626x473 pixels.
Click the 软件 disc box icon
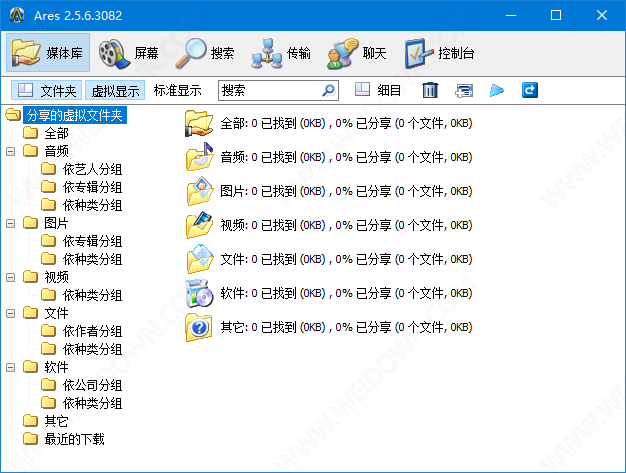pos(199,293)
